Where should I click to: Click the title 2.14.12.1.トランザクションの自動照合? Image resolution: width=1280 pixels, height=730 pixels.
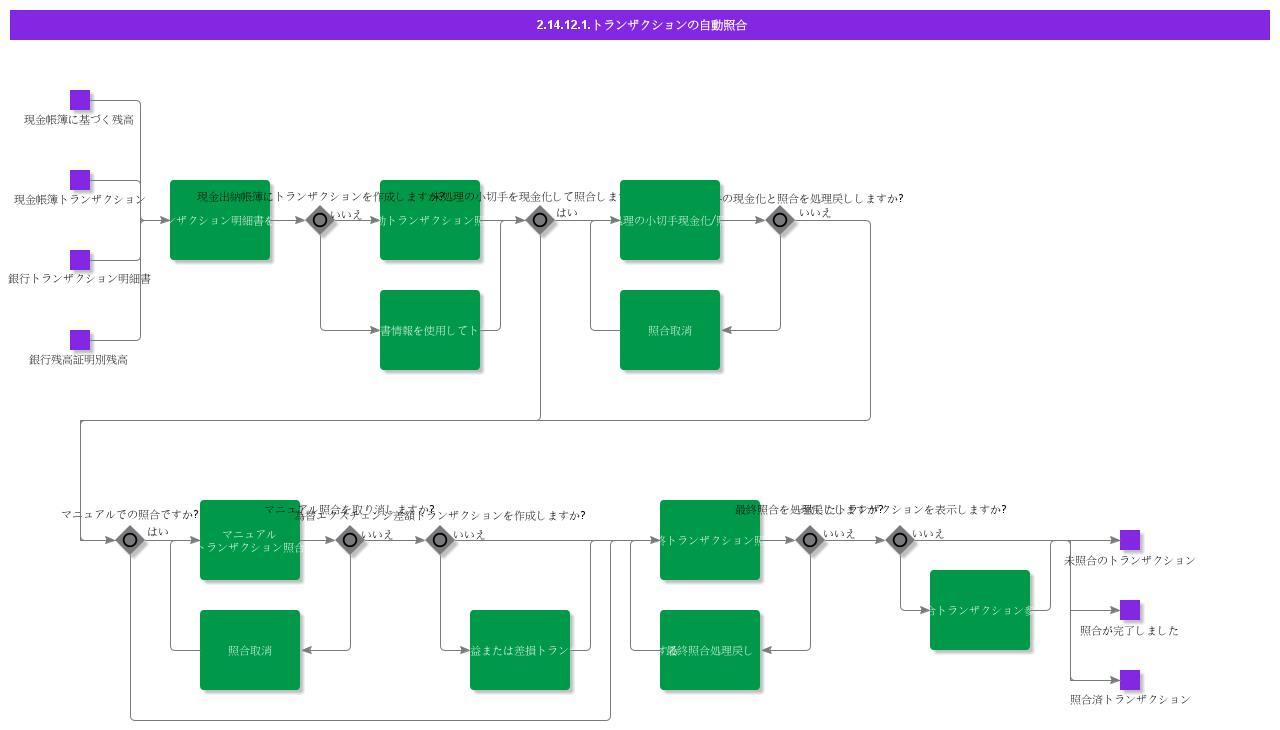point(641,25)
